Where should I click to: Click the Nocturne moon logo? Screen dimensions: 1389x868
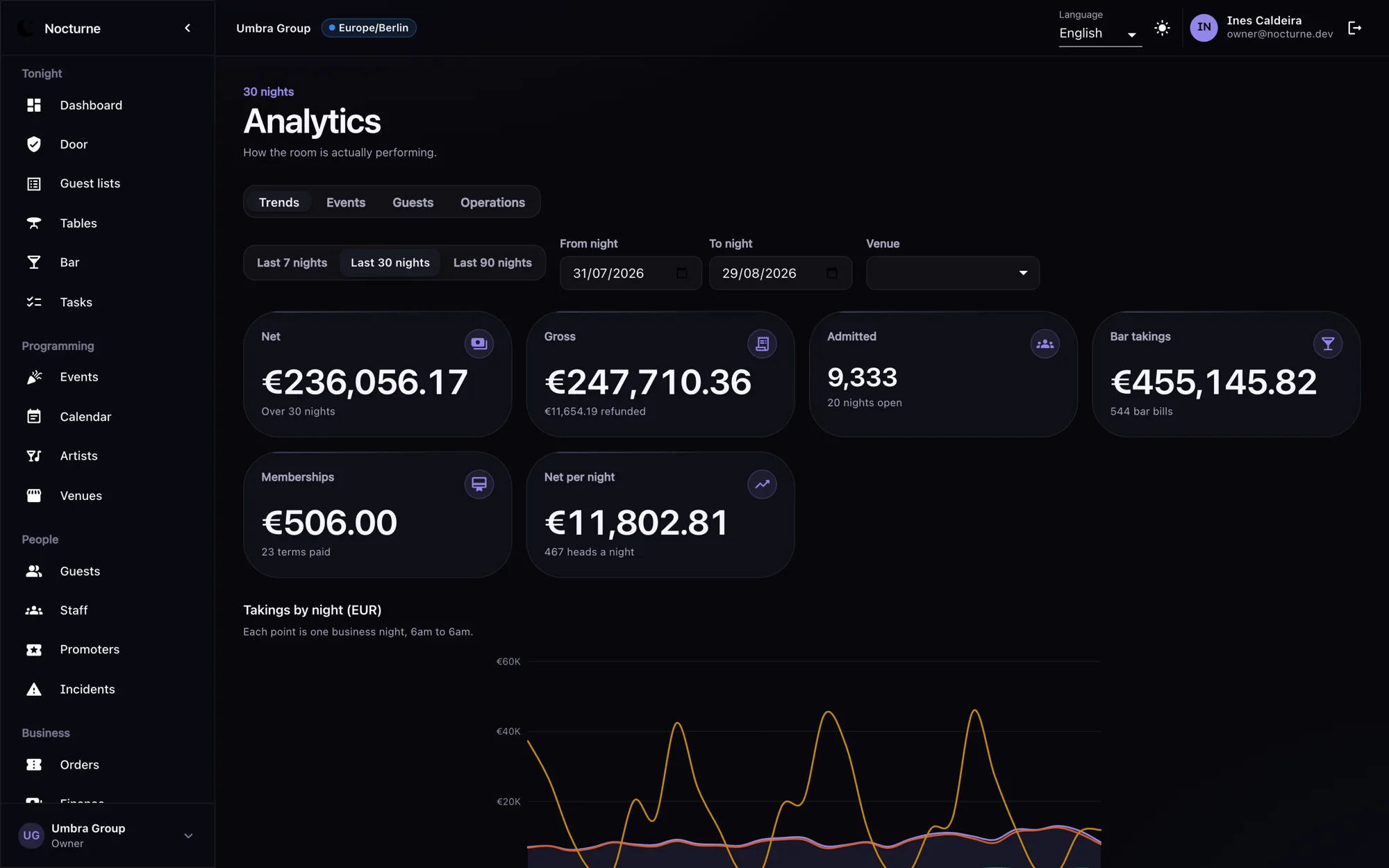26,28
